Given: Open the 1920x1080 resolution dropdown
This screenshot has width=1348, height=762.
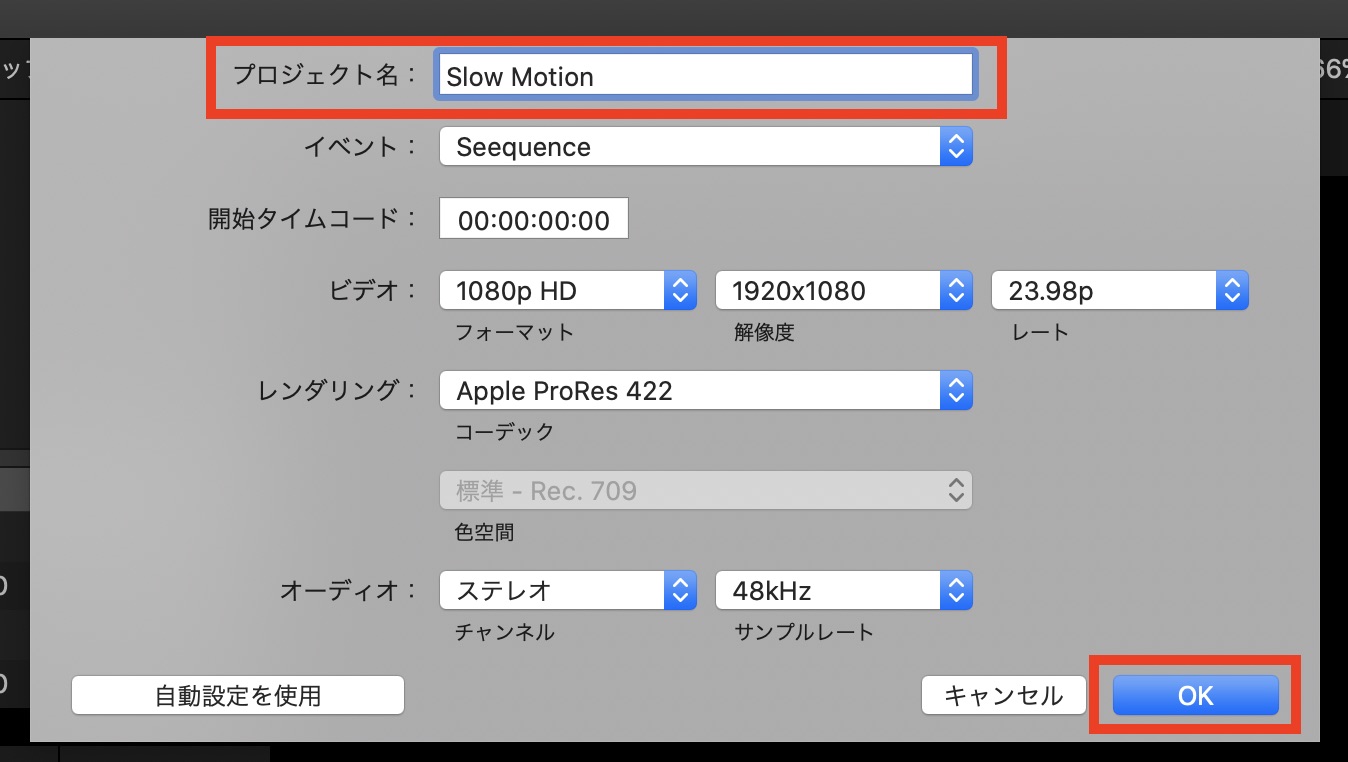Looking at the screenshot, I should pyautogui.click(x=829, y=291).
